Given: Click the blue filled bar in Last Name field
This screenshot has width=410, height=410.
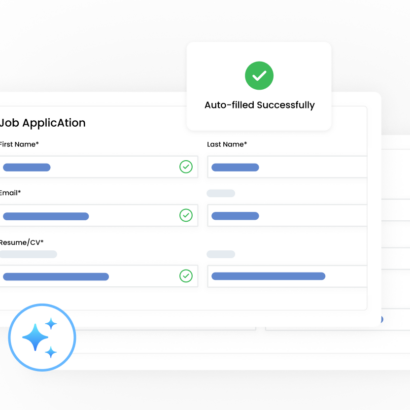Looking at the screenshot, I should tap(235, 167).
